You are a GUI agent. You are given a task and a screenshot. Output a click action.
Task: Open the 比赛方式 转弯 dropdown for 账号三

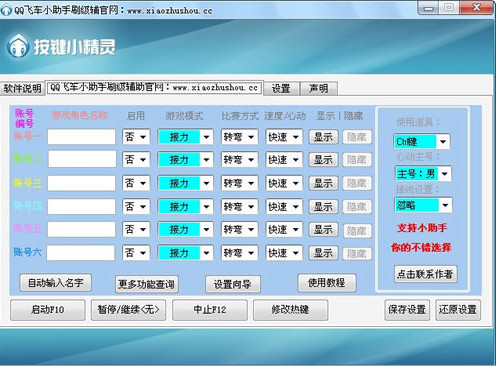pyautogui.click(x=239, y=183)
